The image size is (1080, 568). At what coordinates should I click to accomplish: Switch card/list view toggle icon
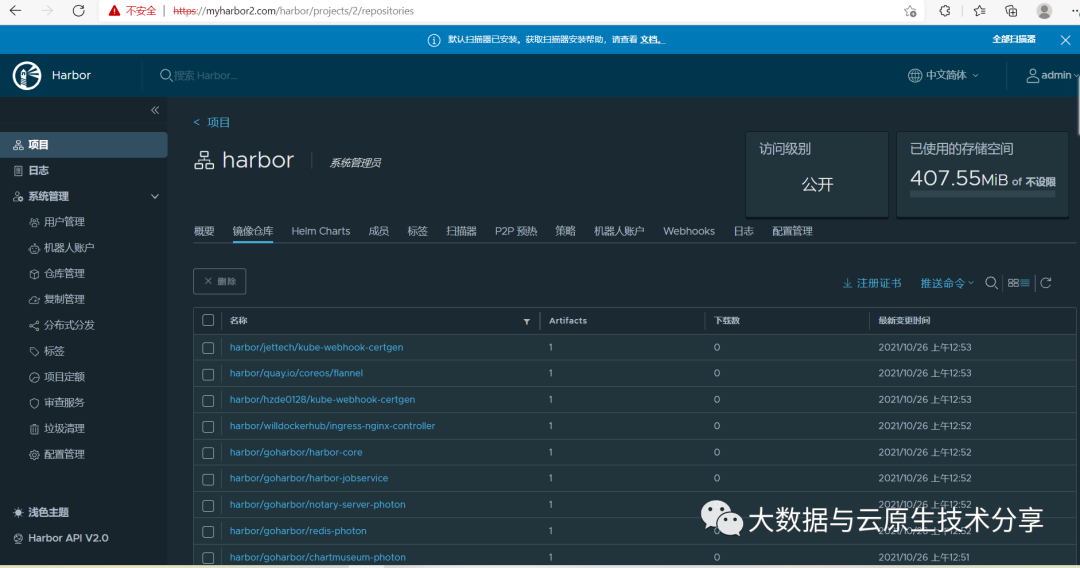[1019, 283]
